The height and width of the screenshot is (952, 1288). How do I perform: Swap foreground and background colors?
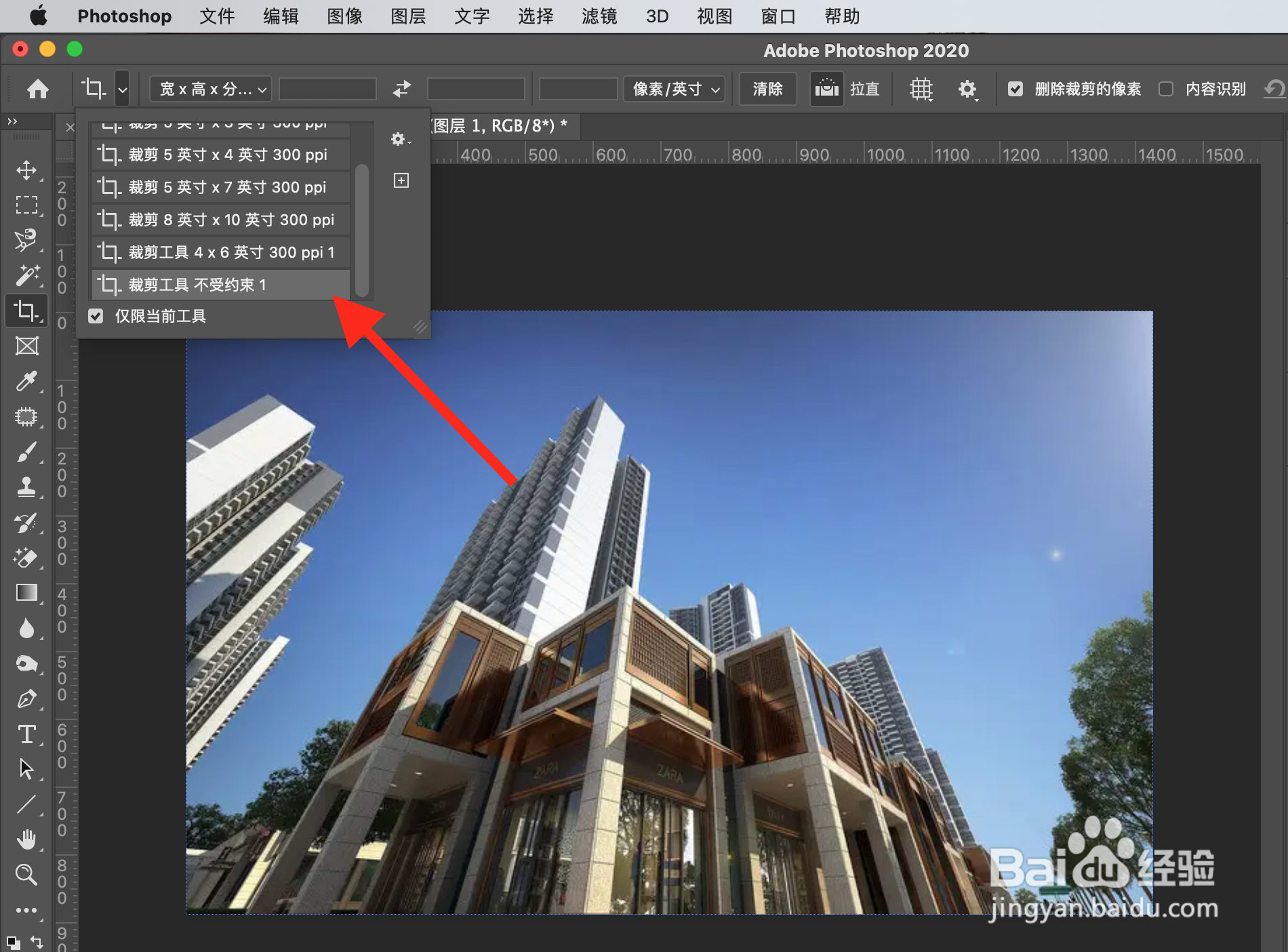click(37, 941)
